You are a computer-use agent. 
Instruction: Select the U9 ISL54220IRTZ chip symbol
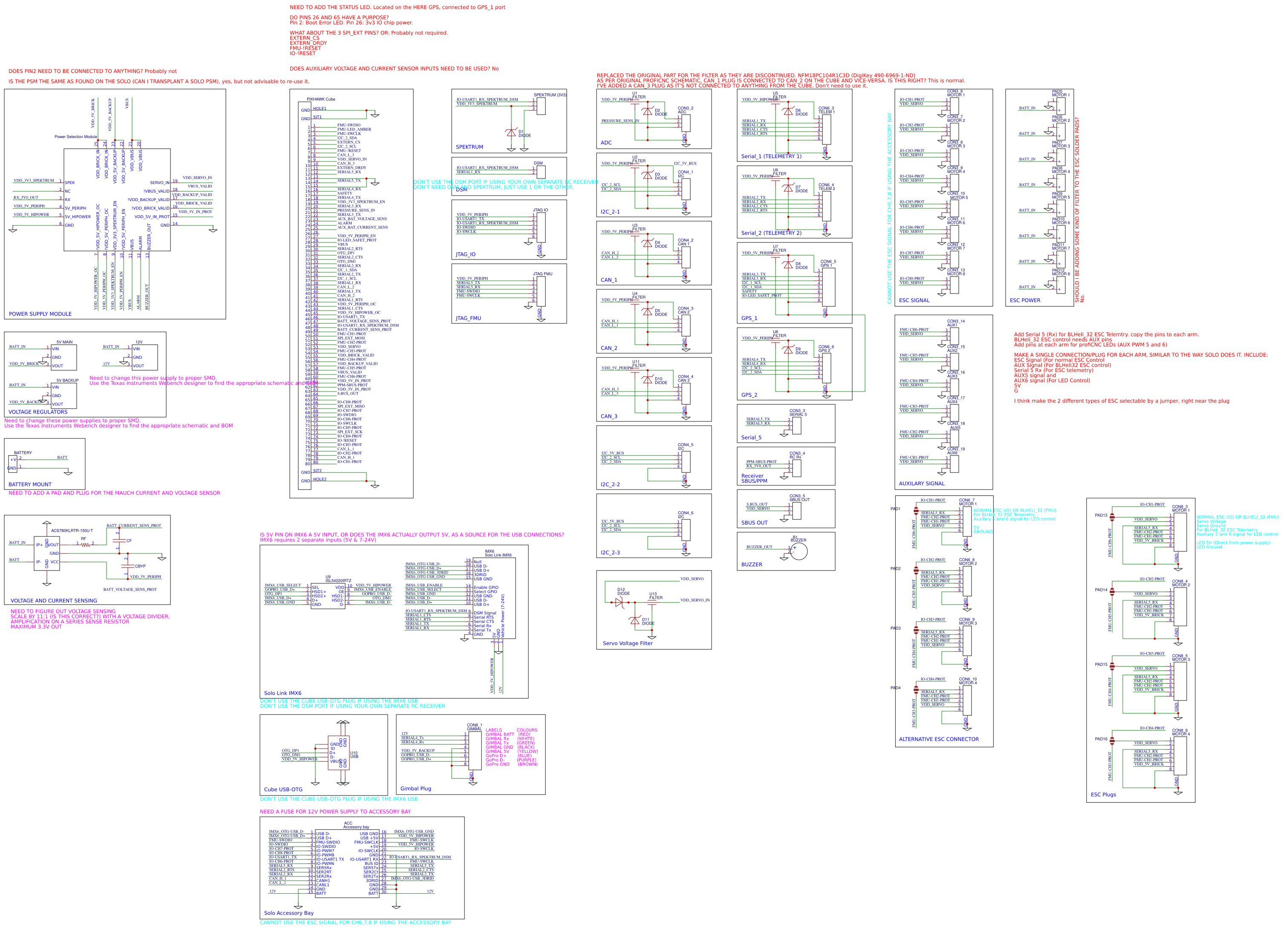click(x=328, y=596)
